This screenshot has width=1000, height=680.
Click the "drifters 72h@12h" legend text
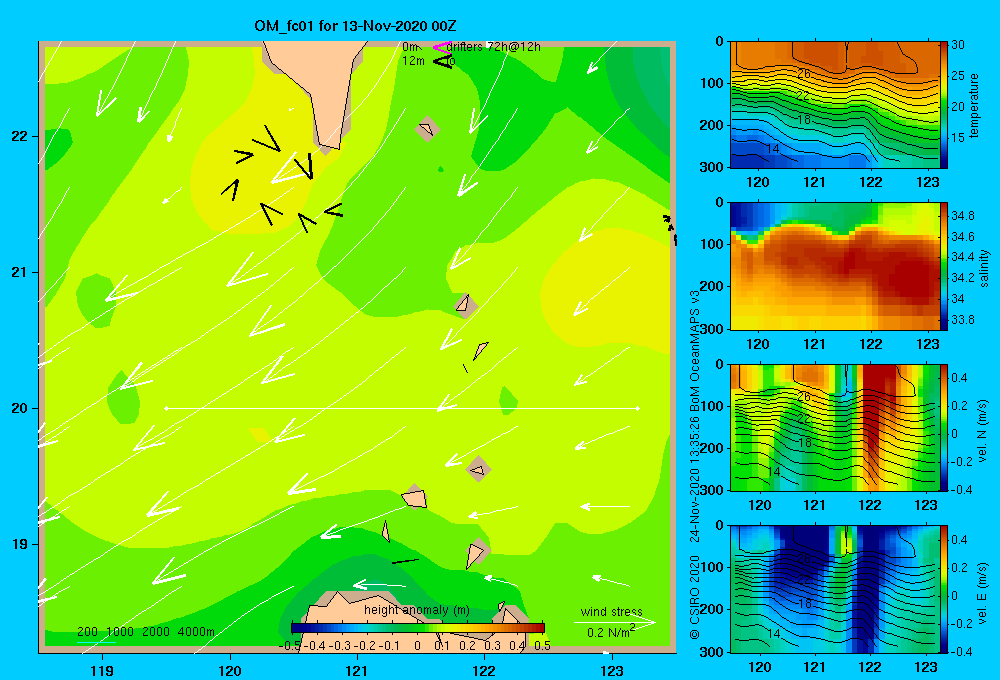pyautogui.click(x=493, y=47)
